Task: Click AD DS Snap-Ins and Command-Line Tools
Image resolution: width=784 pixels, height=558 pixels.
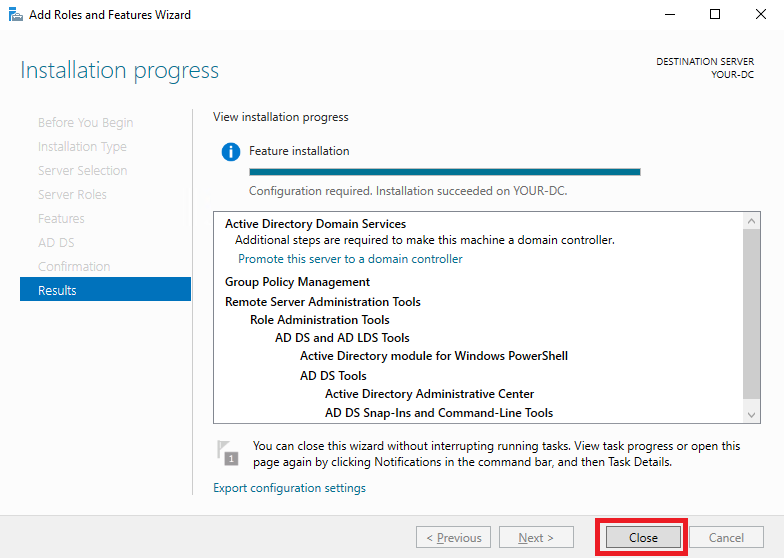Action: tap(439, 413)
